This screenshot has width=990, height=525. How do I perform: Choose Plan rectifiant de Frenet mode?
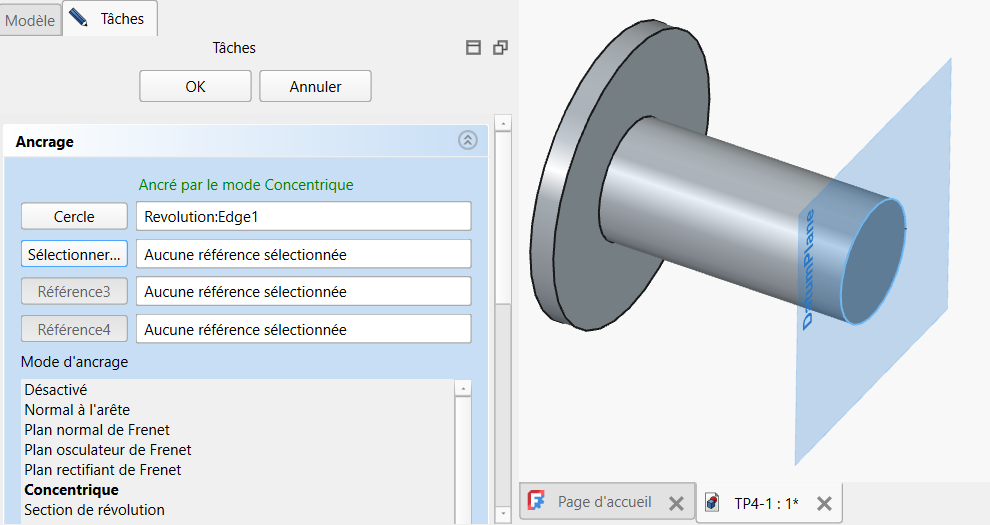click(x=102, y=470)
